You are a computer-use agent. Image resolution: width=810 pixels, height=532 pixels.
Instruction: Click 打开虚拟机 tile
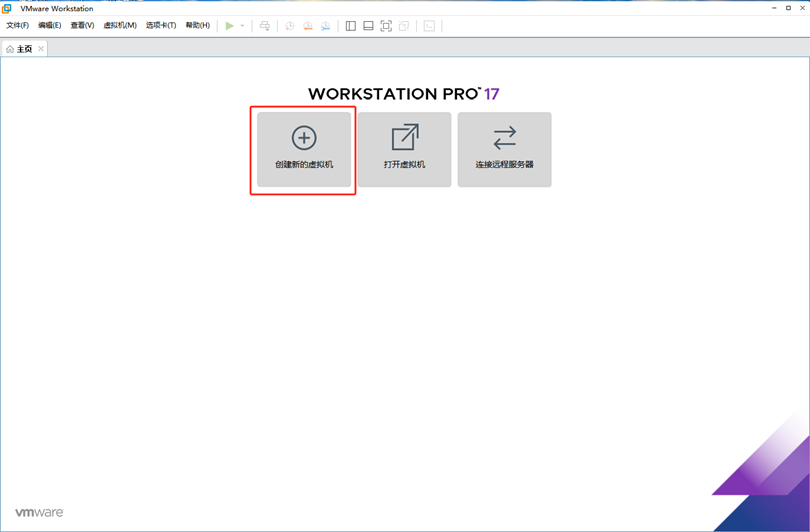(x=404, y=150)
